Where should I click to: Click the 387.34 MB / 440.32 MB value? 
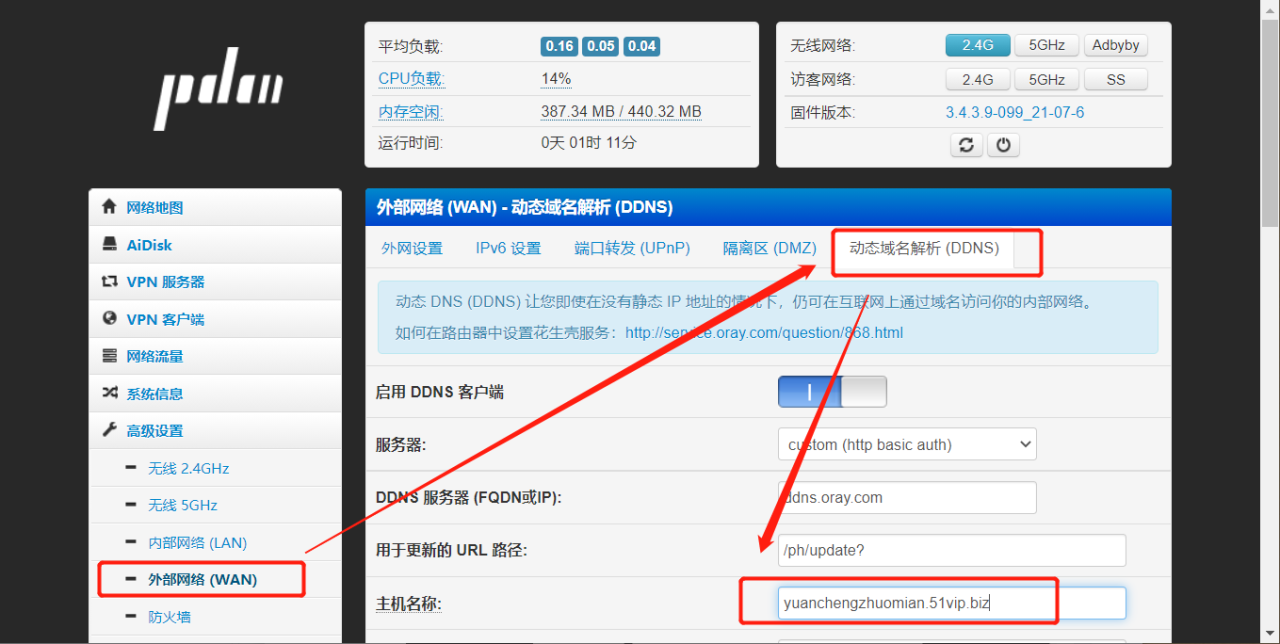click(621, 112)
